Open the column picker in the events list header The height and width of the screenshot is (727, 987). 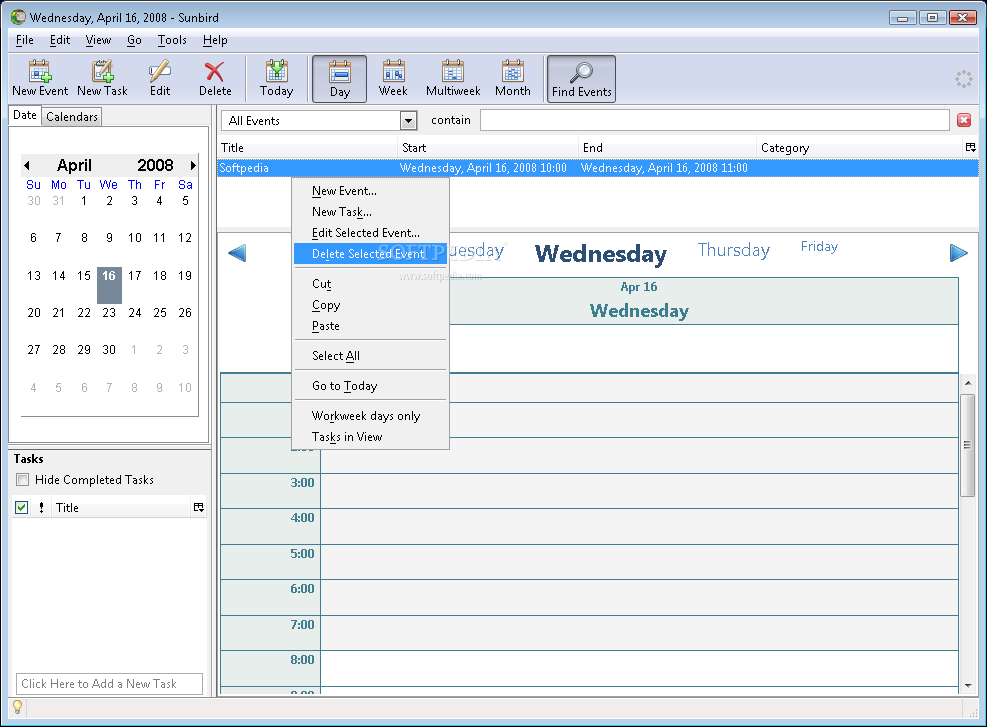coord(971,147)
